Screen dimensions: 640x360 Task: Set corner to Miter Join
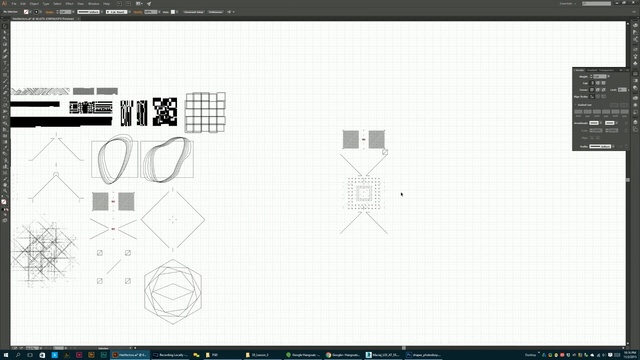pyautogui.click(x=592, y=90)
